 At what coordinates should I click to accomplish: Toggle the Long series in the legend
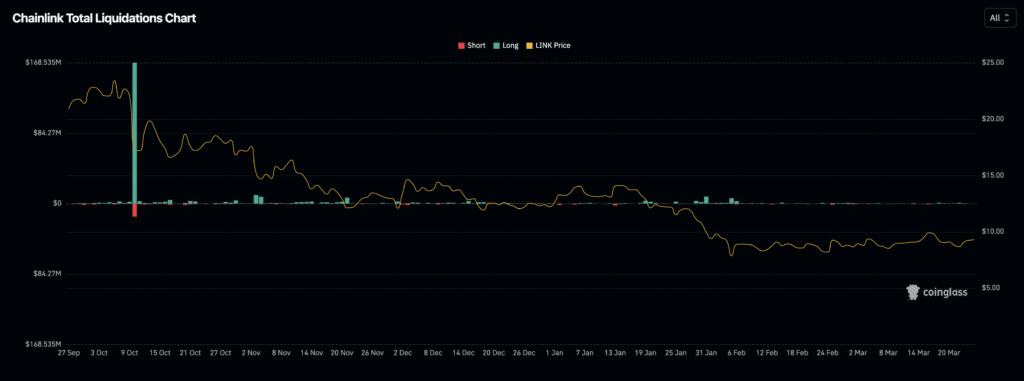[505, 46]
